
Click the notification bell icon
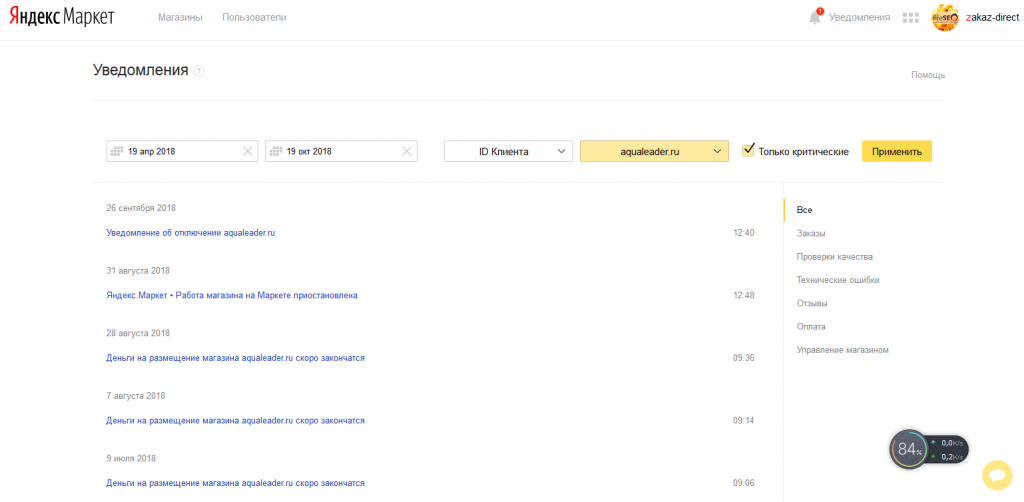[x=815, y=17]
